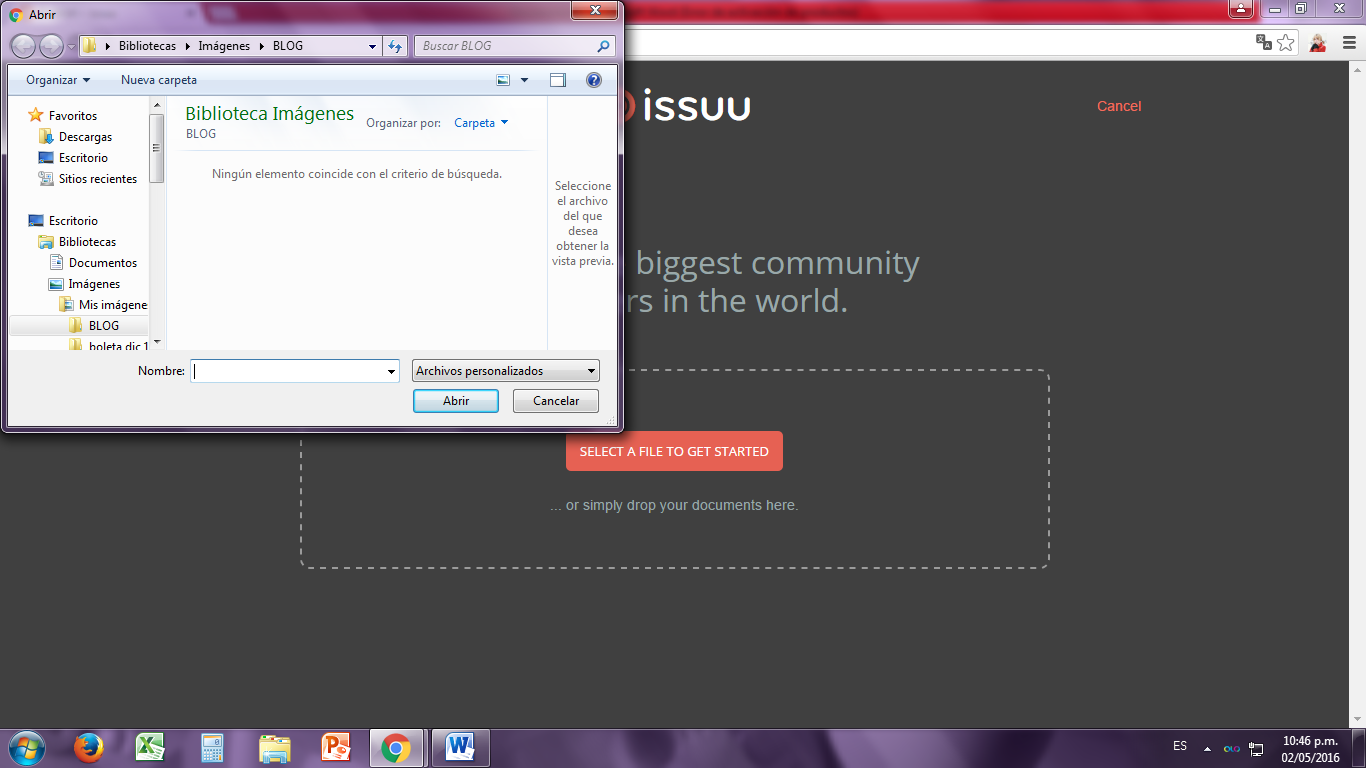This screenshot has width=1366, height=768.
Task: Show hidden tray icons arrow
Action: click(x=1207, y=748)
